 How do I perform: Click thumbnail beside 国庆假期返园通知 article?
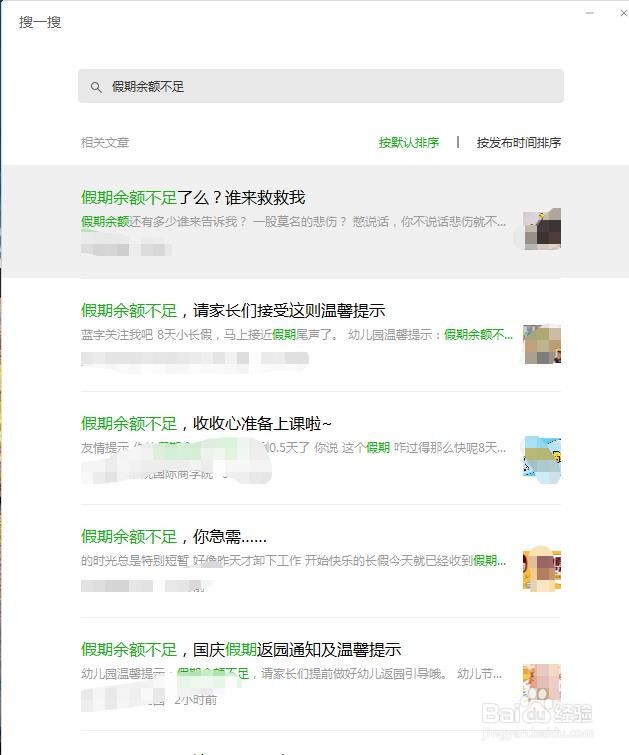(542, 683)
